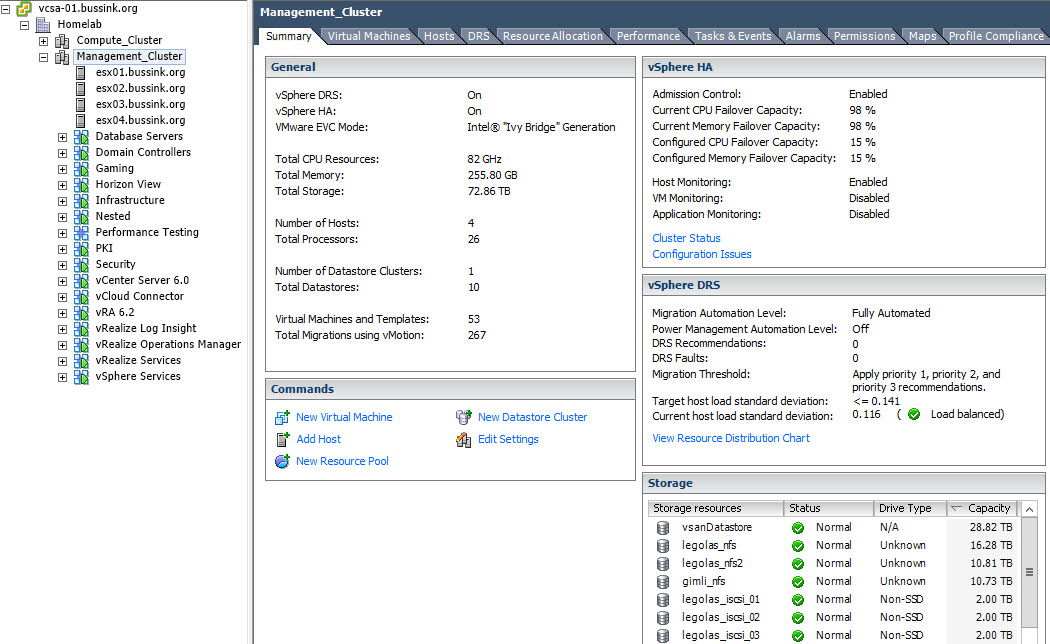Select the legolas_iscsi_01 datastore row
This screenshot has width=1050, height=644.
click(x=834, y=600)
